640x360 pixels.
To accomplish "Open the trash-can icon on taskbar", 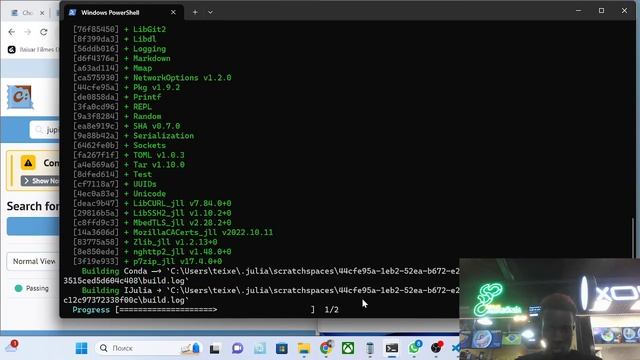I will coord(370,348).
